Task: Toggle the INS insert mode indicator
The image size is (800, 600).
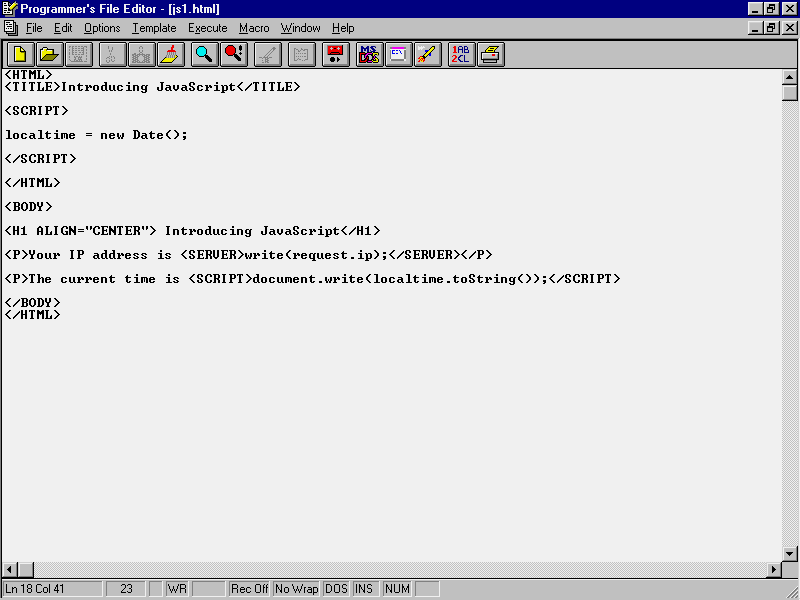Action: point(364,589)
